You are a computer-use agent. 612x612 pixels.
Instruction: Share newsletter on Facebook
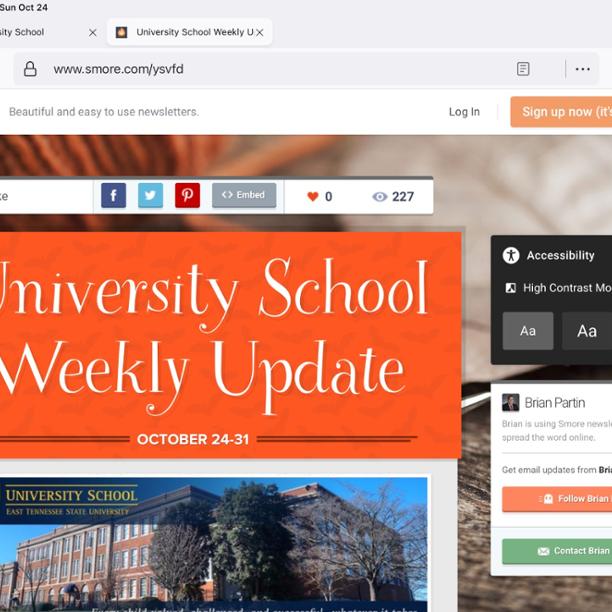point(113,196)
